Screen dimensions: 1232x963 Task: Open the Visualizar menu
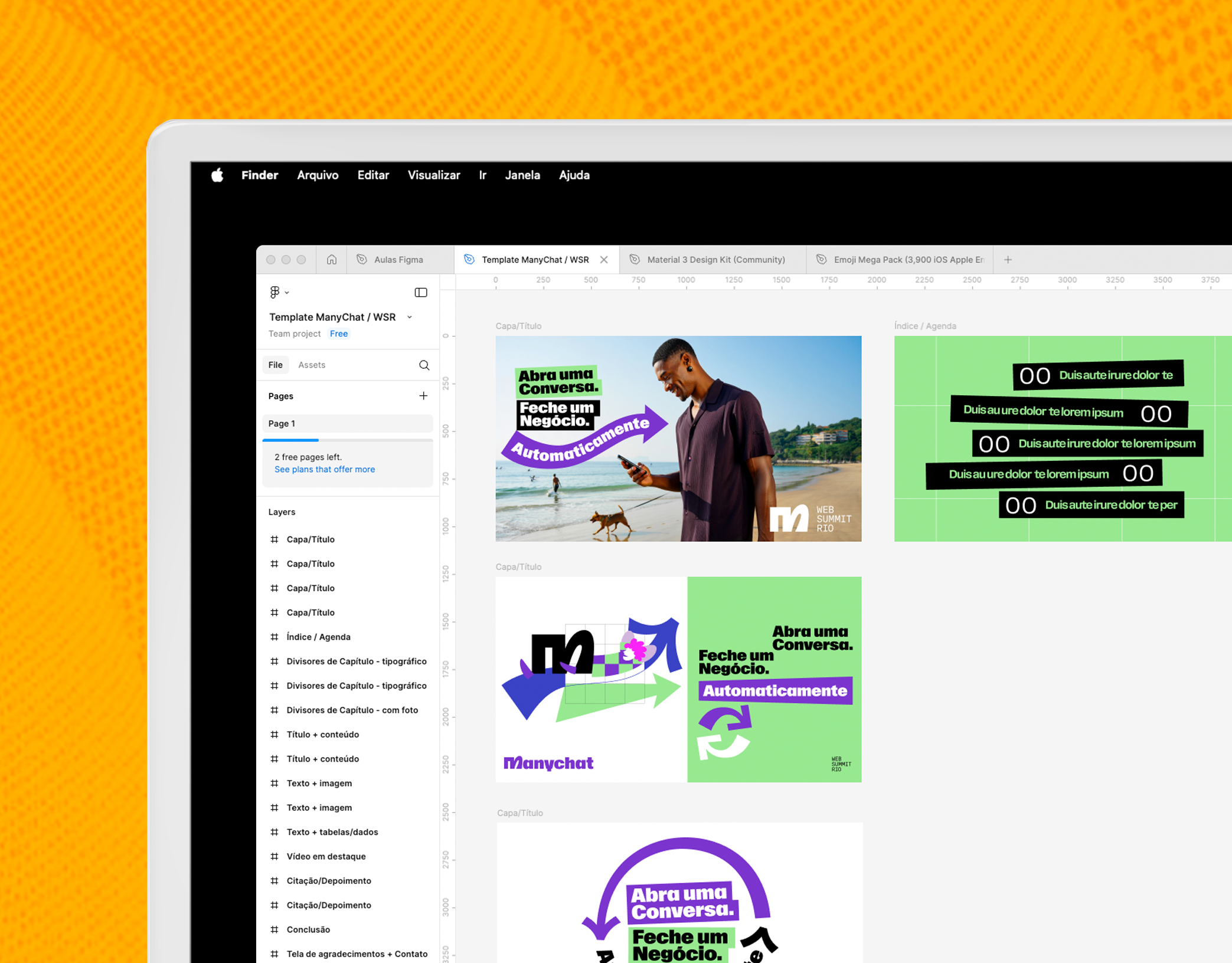[x=434, y=175]
